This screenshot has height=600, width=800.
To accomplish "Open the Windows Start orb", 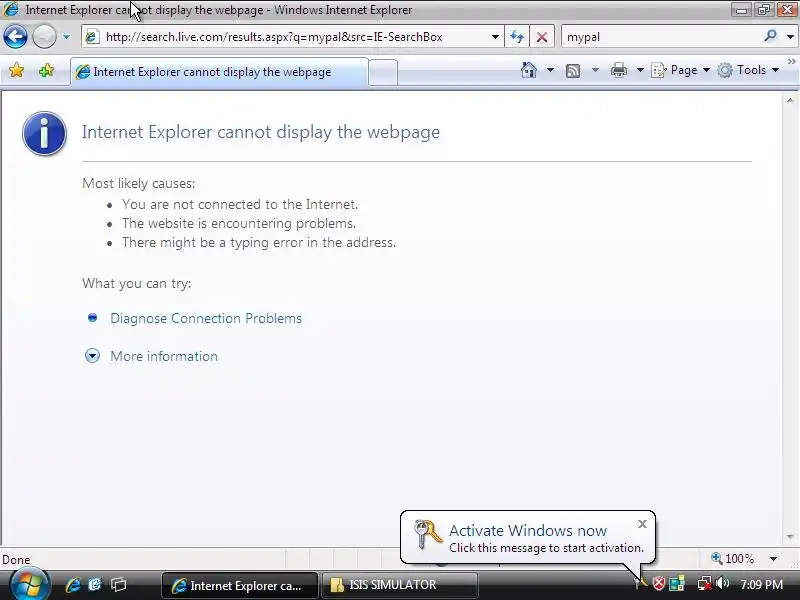I will pos(29,585).
